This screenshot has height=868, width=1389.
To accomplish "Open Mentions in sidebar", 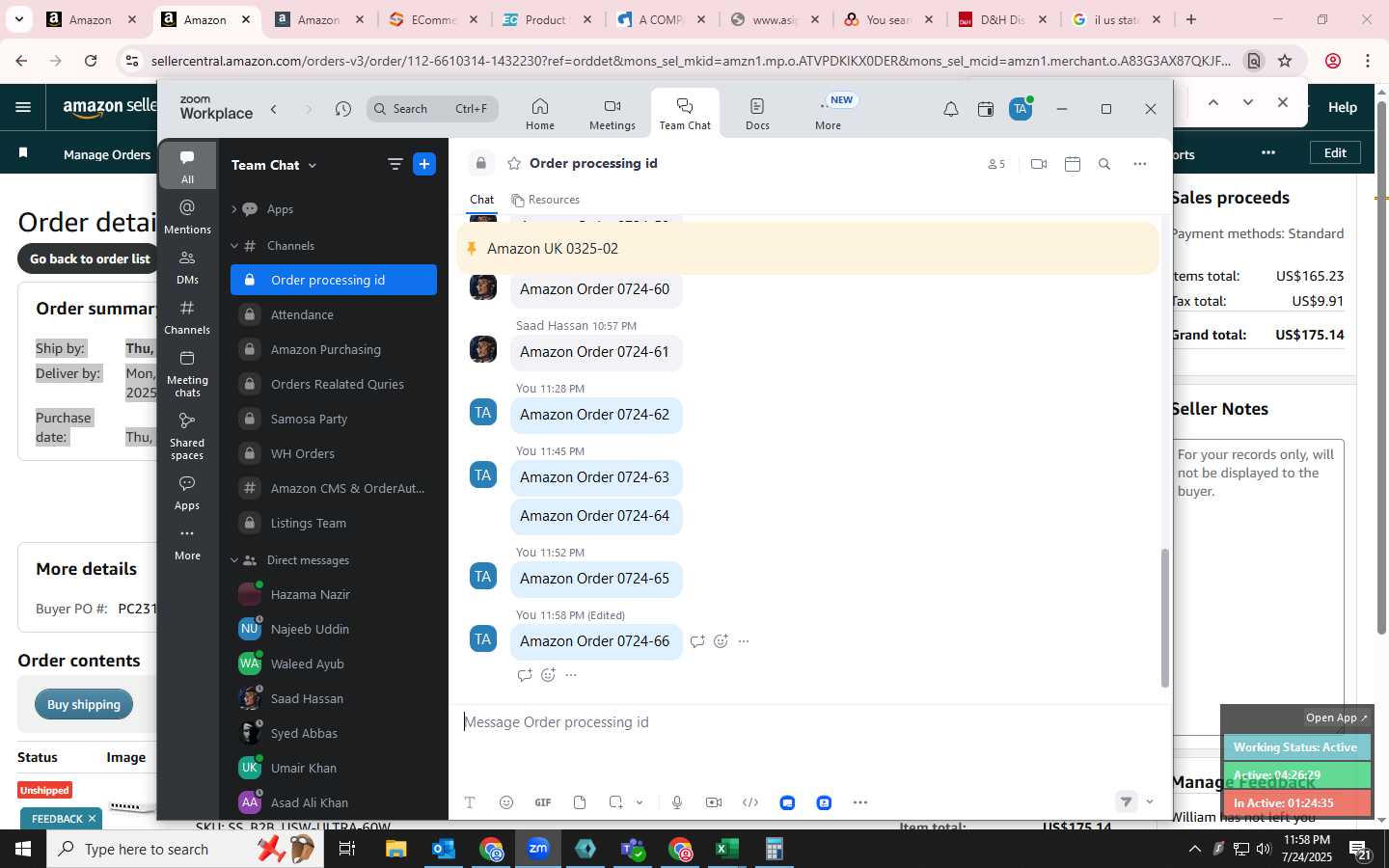I will [187, 217].
